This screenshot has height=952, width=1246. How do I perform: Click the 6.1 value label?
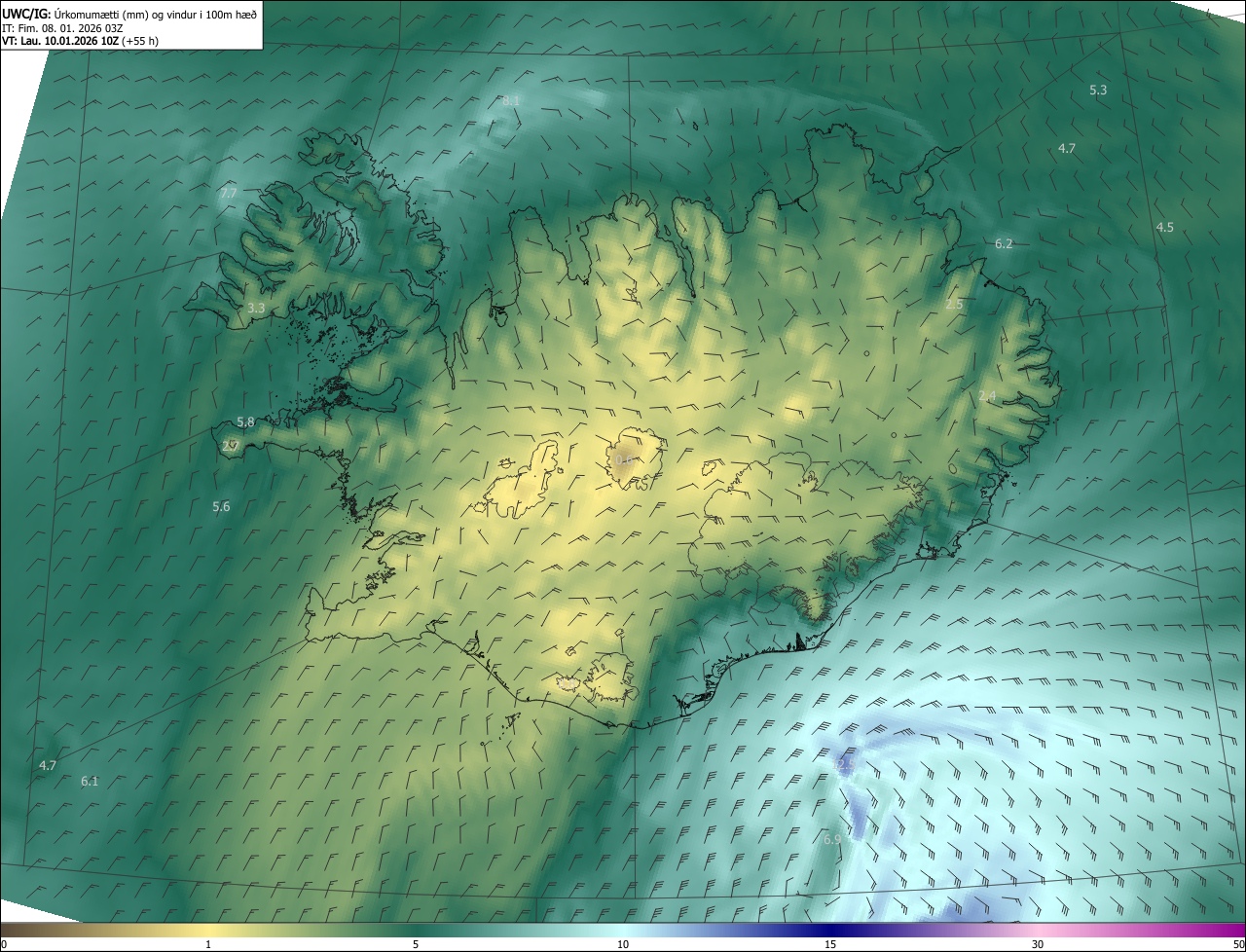click(x=90, y=782)
